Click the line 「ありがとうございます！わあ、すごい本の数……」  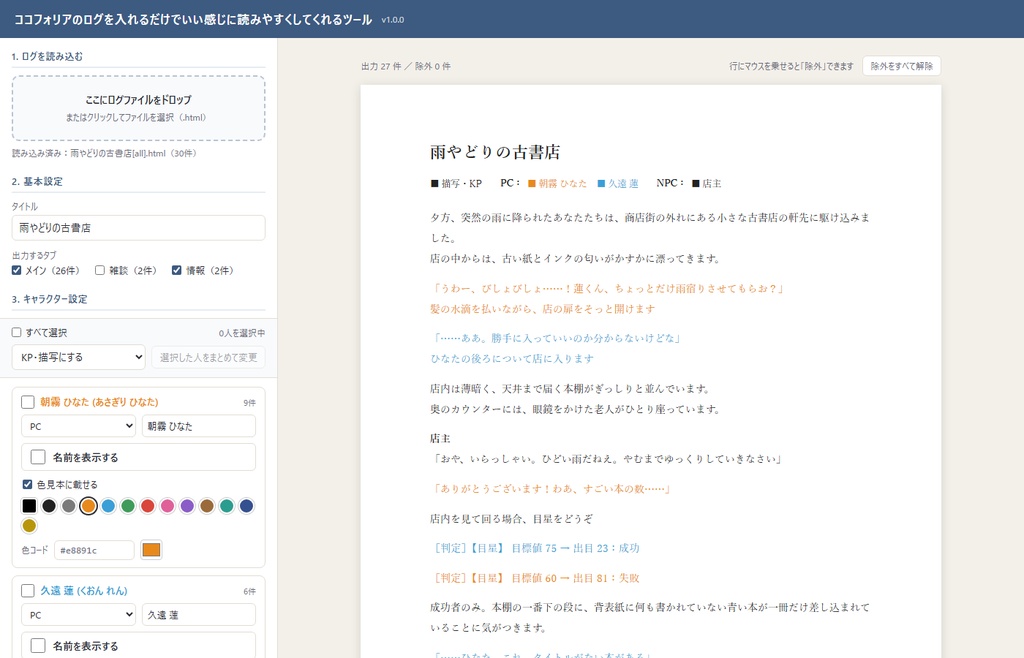(551, 489)
